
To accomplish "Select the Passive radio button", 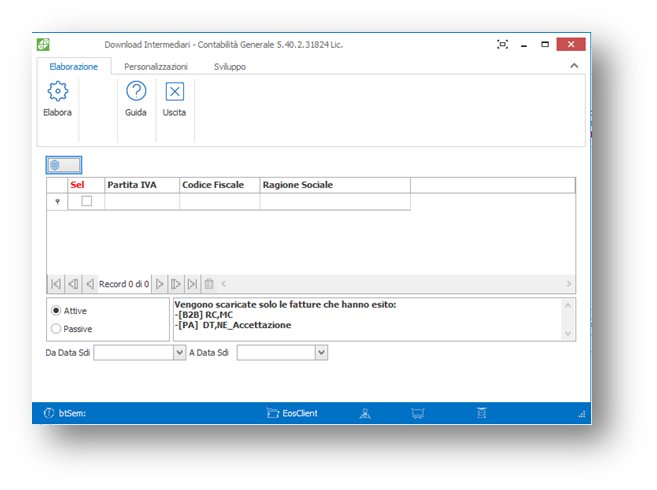I will click(x=56, y=329).
